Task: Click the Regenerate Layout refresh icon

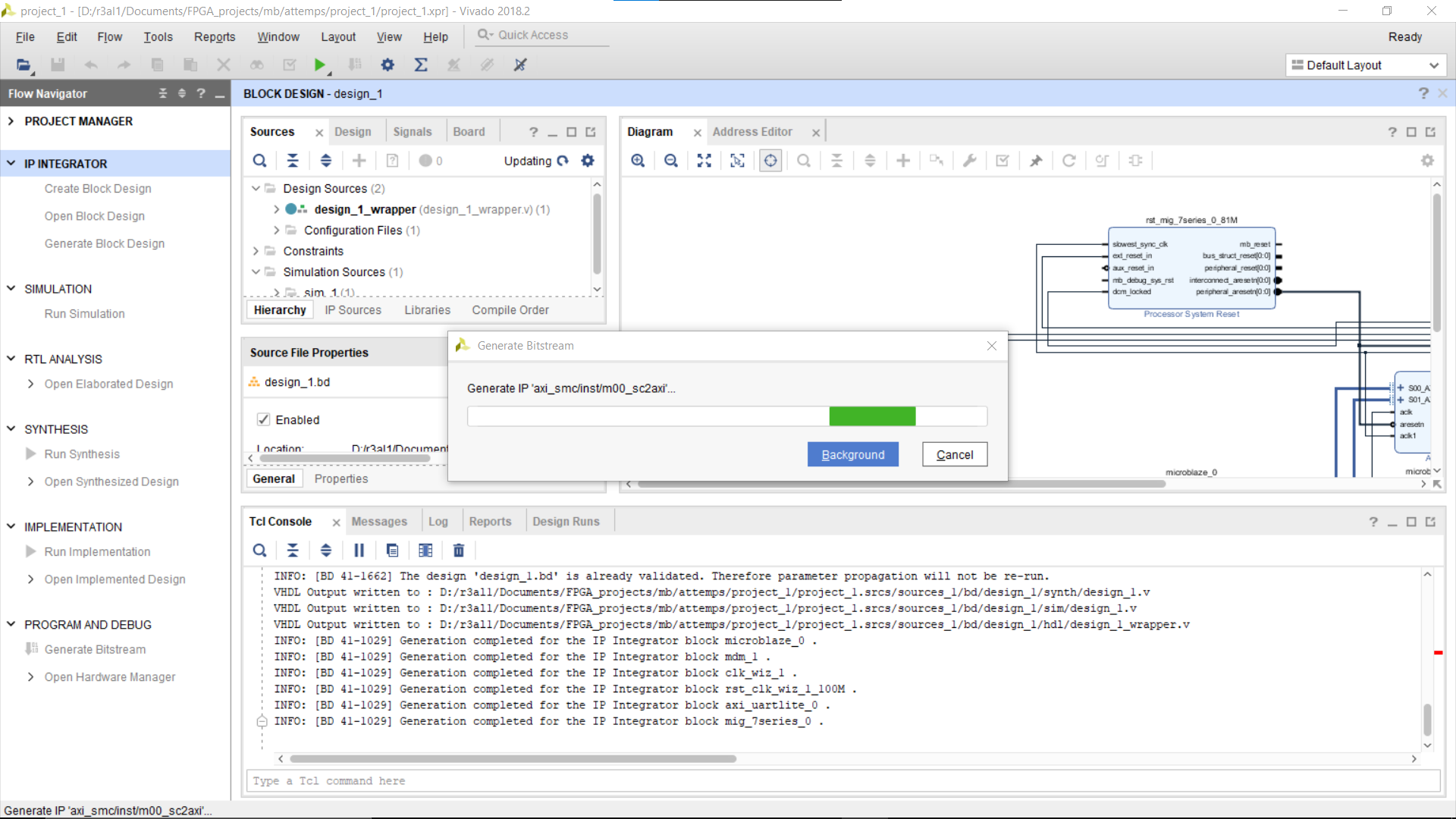Action: pyautogui.click(x=1069, y=160)
